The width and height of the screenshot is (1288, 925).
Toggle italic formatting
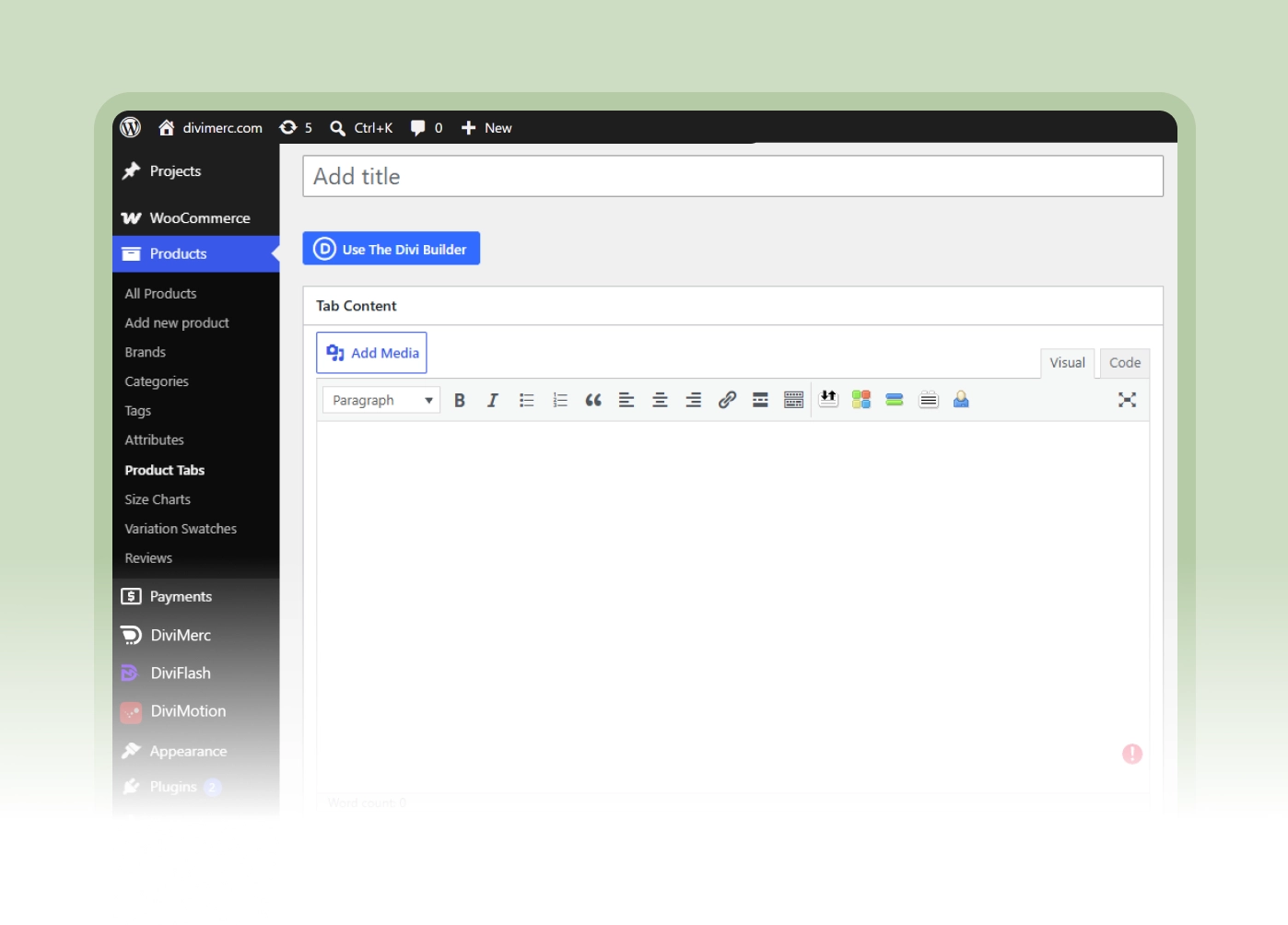pyautogui.click(x=493, y=400)
